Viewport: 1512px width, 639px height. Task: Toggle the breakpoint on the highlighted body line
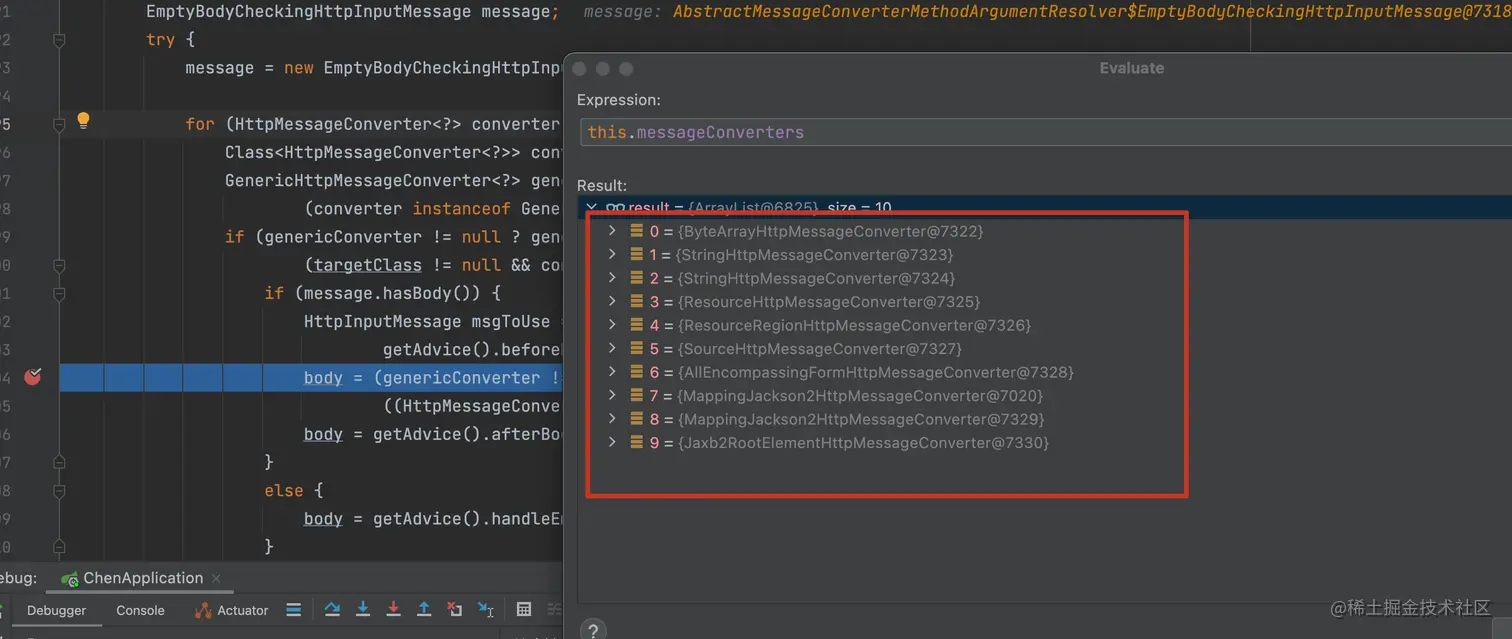coord(33,377)
